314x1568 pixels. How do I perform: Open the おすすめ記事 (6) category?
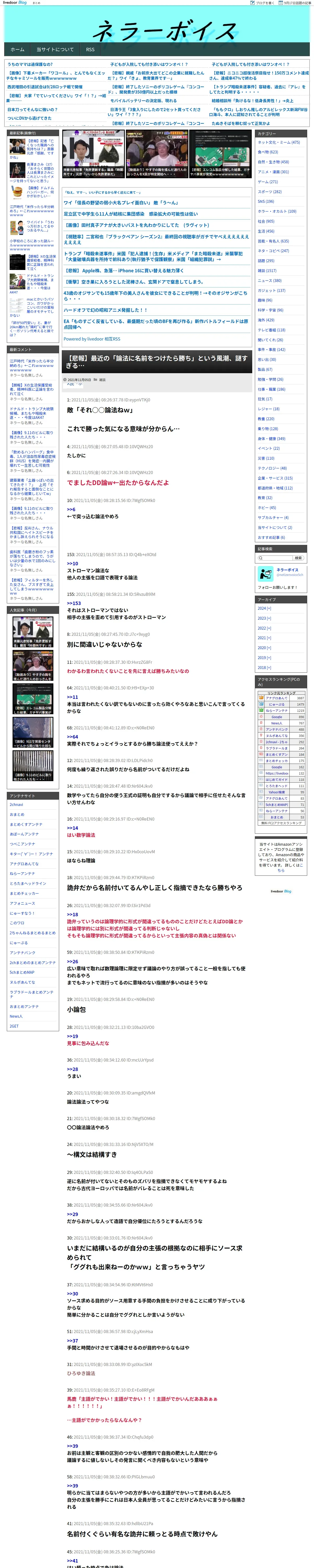point(271,538)
